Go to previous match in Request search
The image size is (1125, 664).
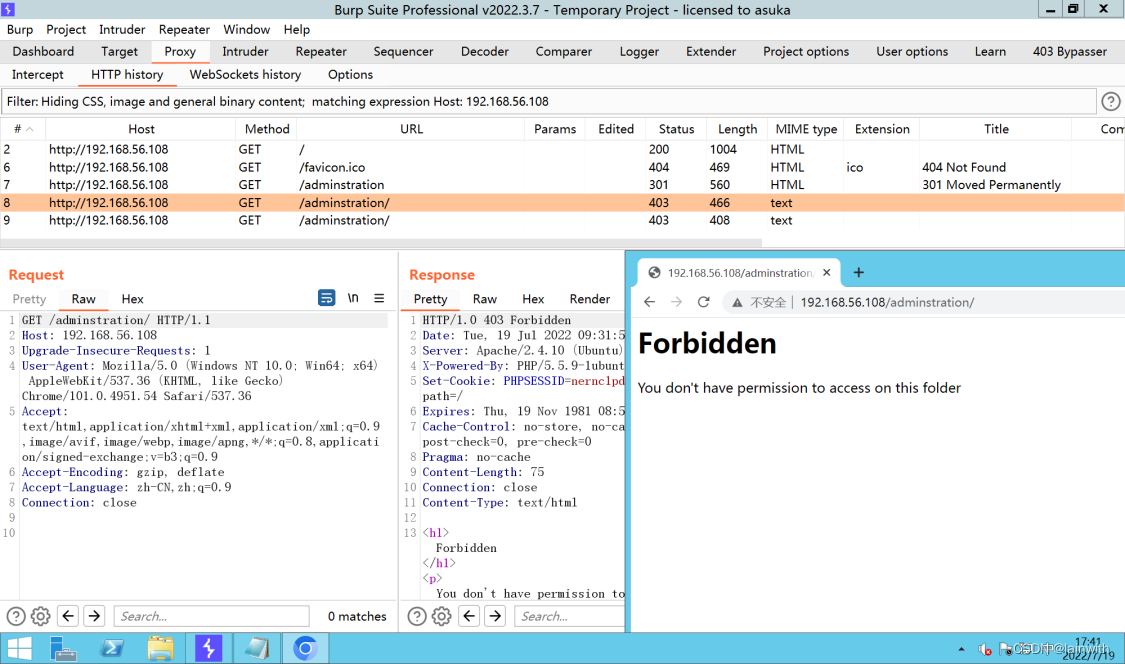pyautogui.click(x=68, y=616)
